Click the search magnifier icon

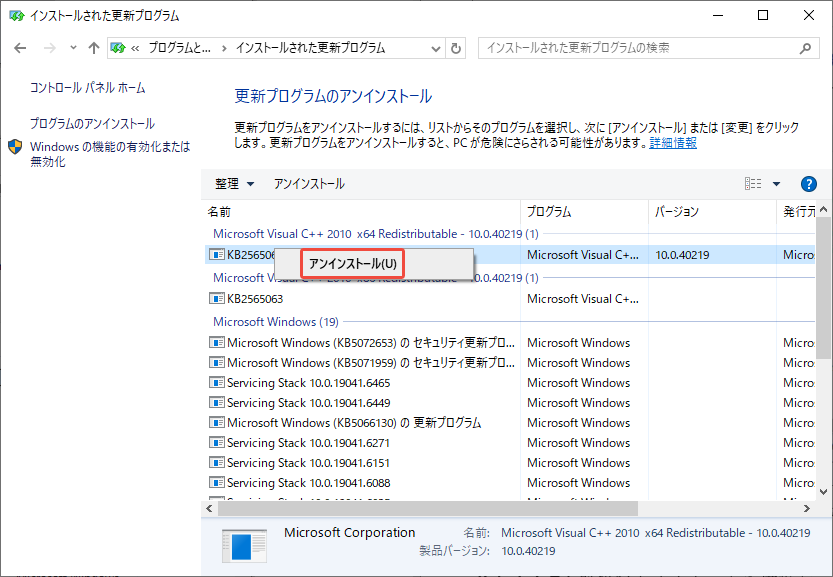click(x=803, y=47)
